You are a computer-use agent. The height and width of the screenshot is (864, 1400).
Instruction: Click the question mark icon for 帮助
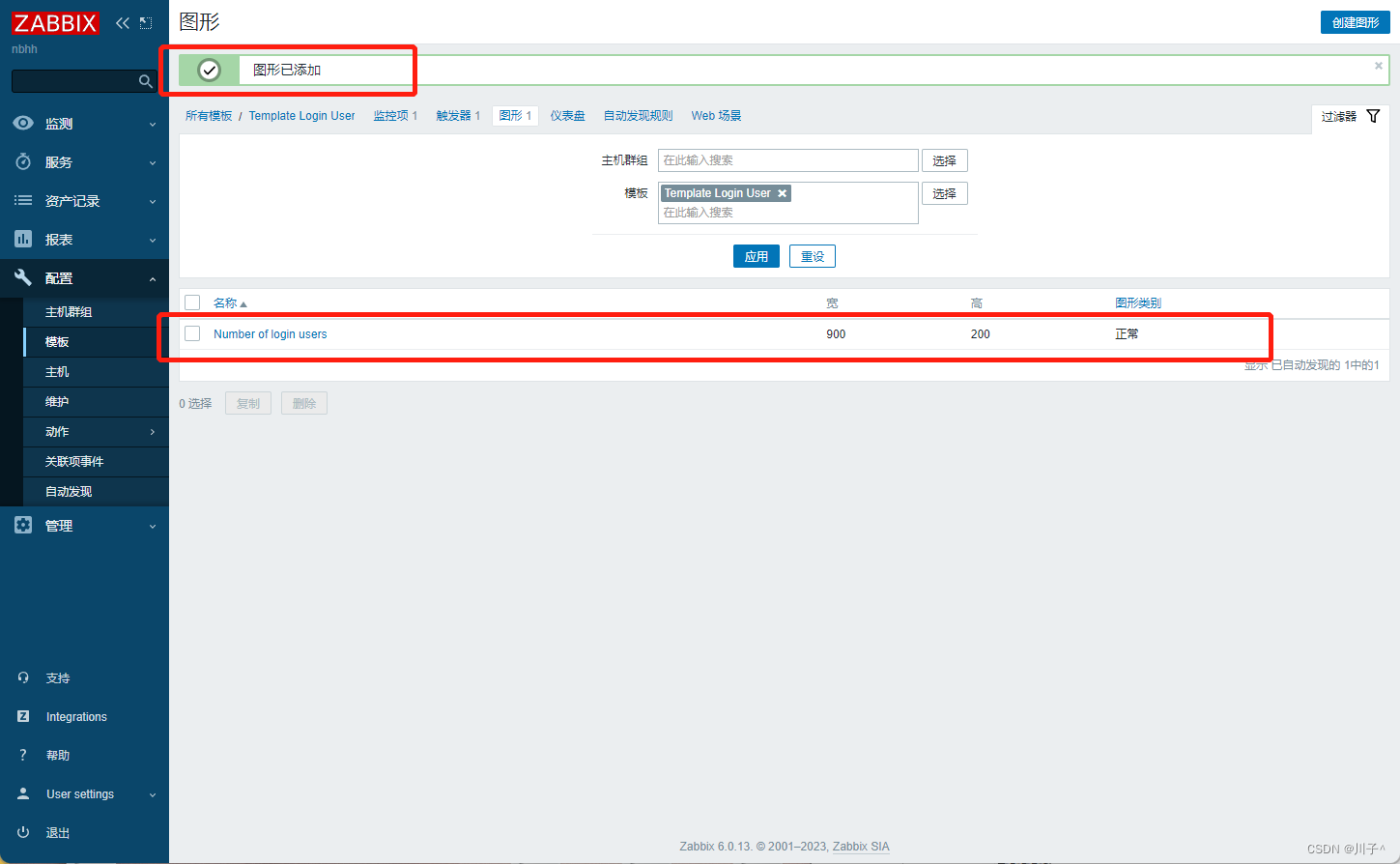coord(23,755)
